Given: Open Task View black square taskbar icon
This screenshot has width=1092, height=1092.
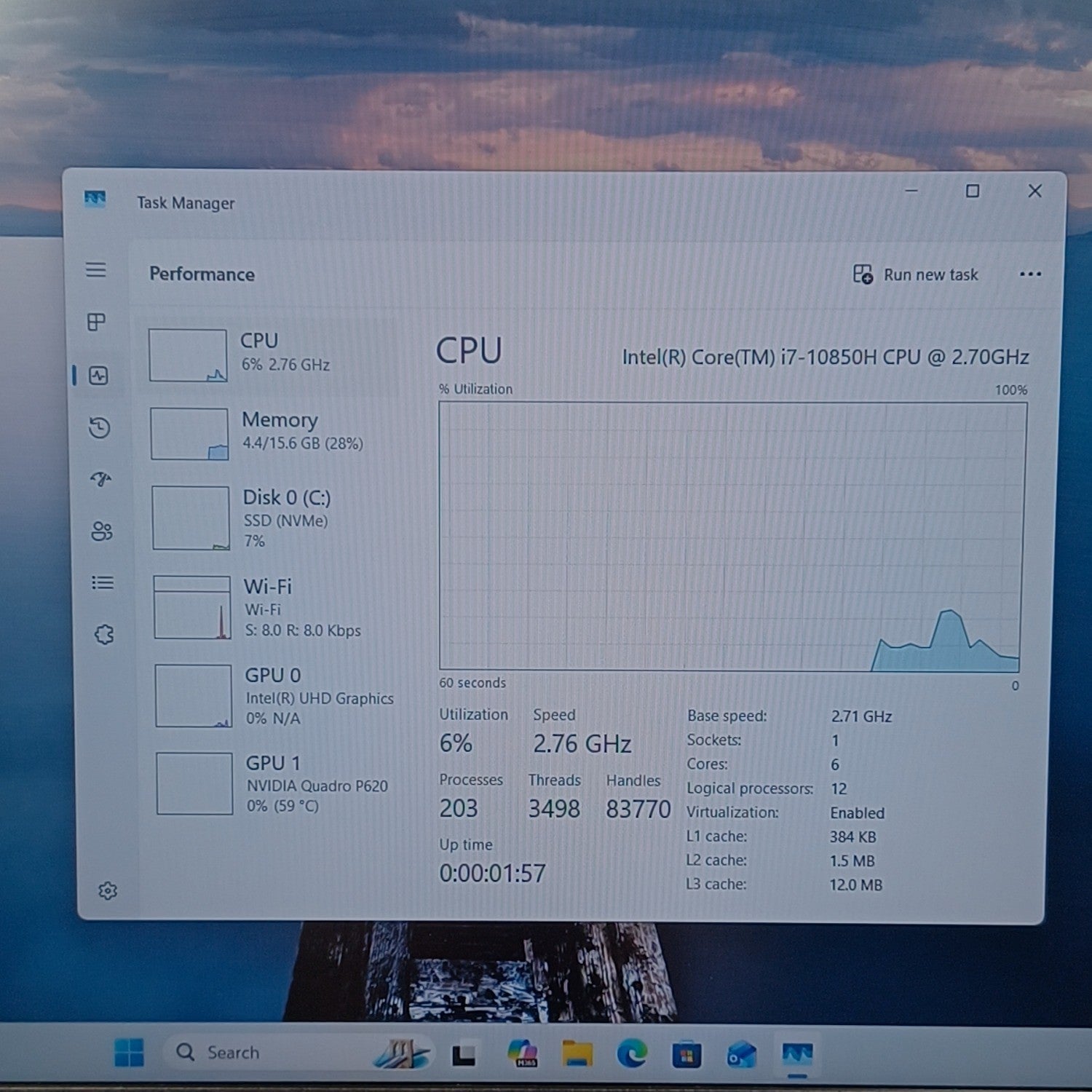Looking at the screenshot, I should pyautogui.click(x=464, y=1055).
